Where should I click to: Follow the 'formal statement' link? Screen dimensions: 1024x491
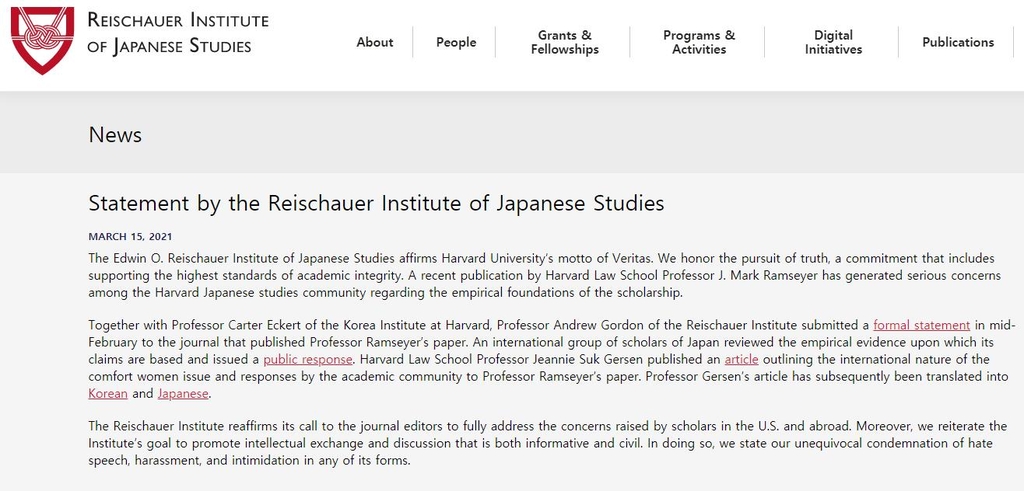pos(921,325)
